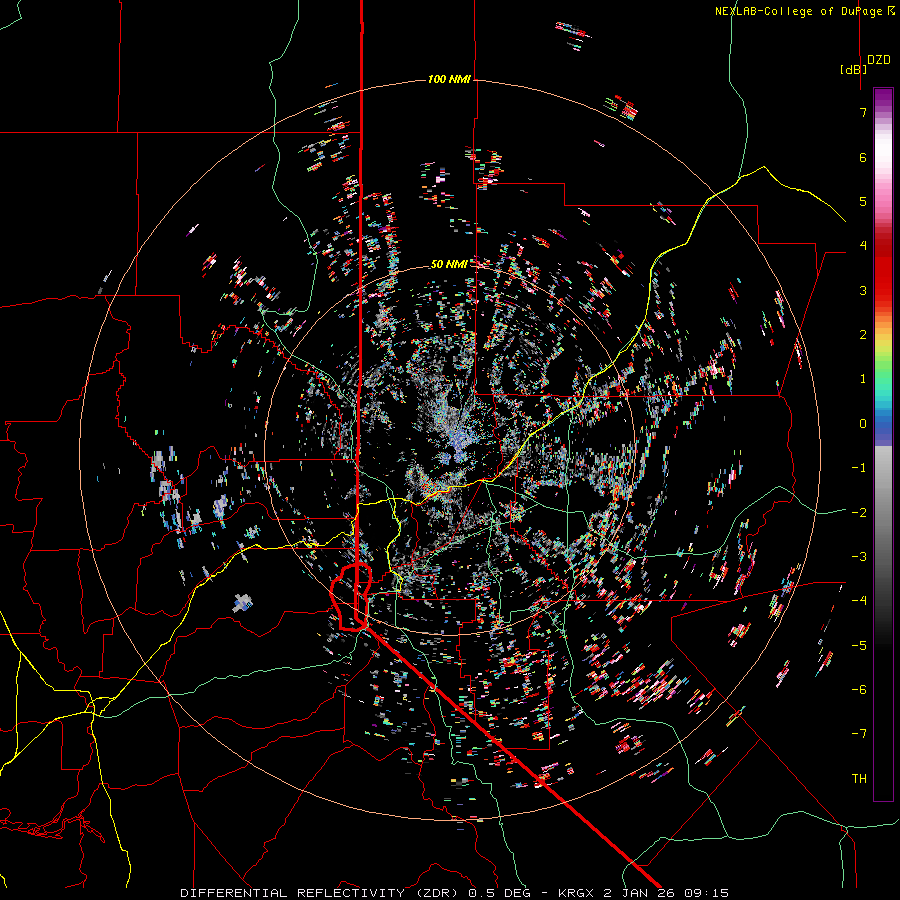Screen dimensions: 900x900
Task: Click the positive 5 scale value
Action: tap(863, 201)
